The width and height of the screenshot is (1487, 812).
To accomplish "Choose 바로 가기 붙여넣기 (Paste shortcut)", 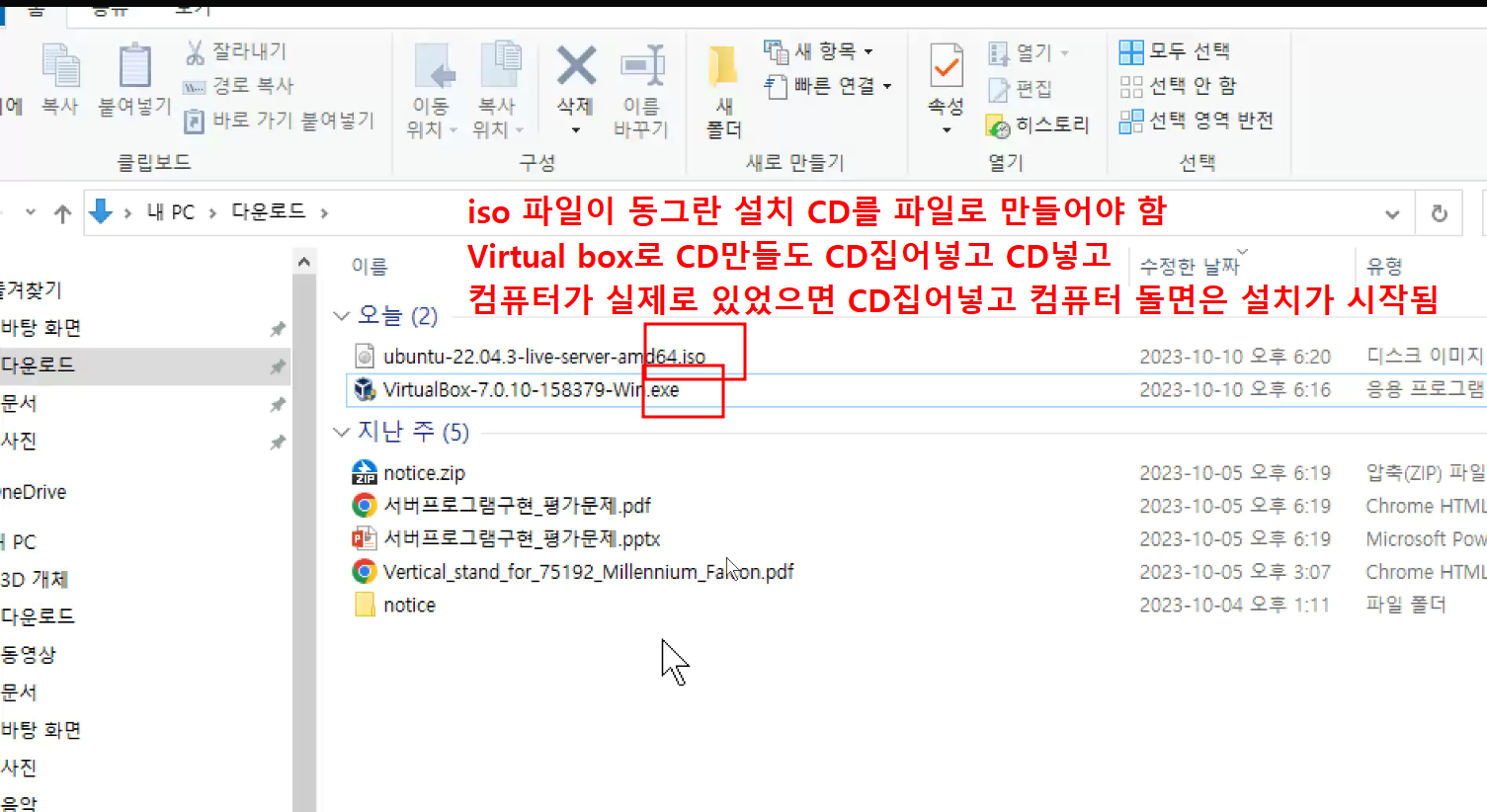I will pos(281,121).
